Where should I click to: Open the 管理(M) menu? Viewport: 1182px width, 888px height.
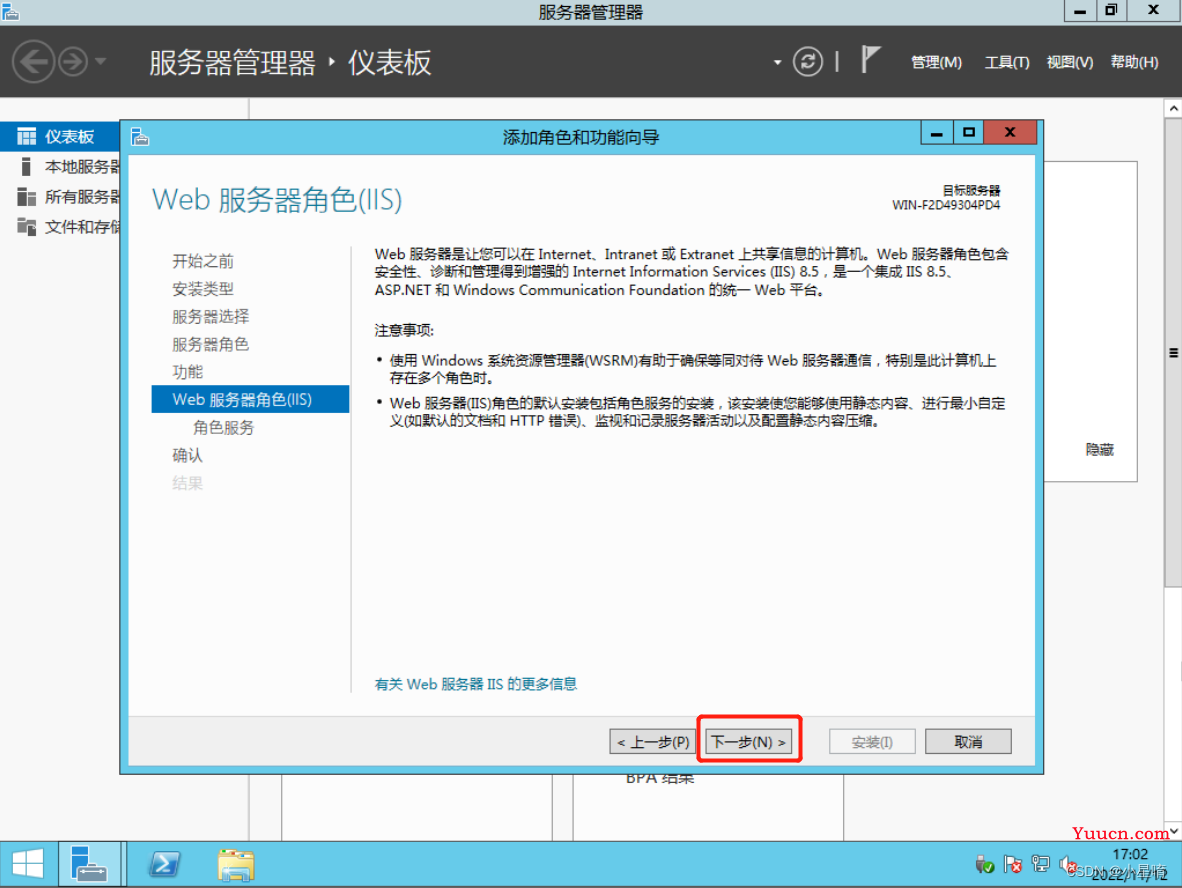936,63
